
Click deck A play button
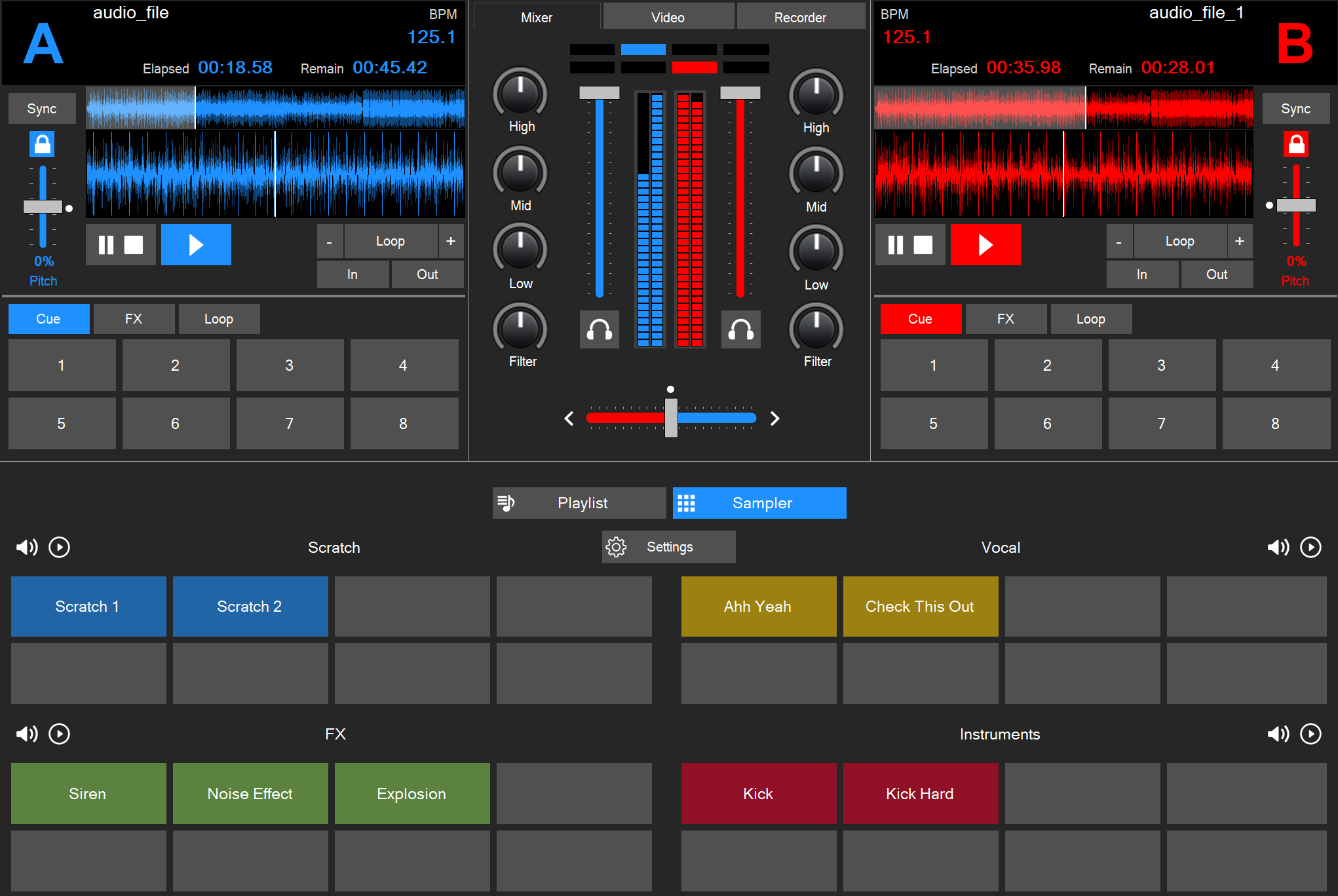pyautogui.click(x=196, y=245)
